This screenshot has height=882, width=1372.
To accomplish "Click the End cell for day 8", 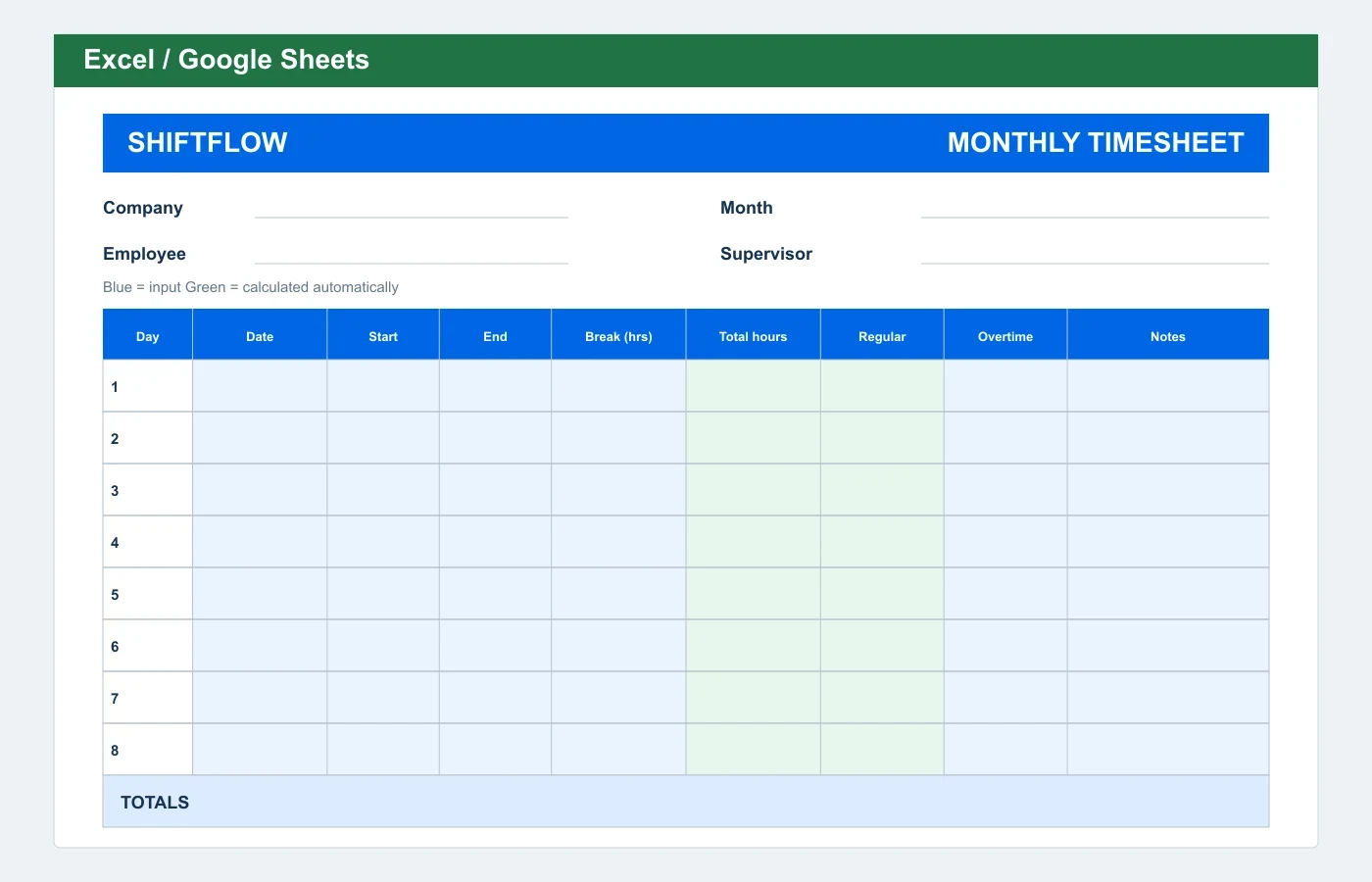I will click(x=495, y=750).
